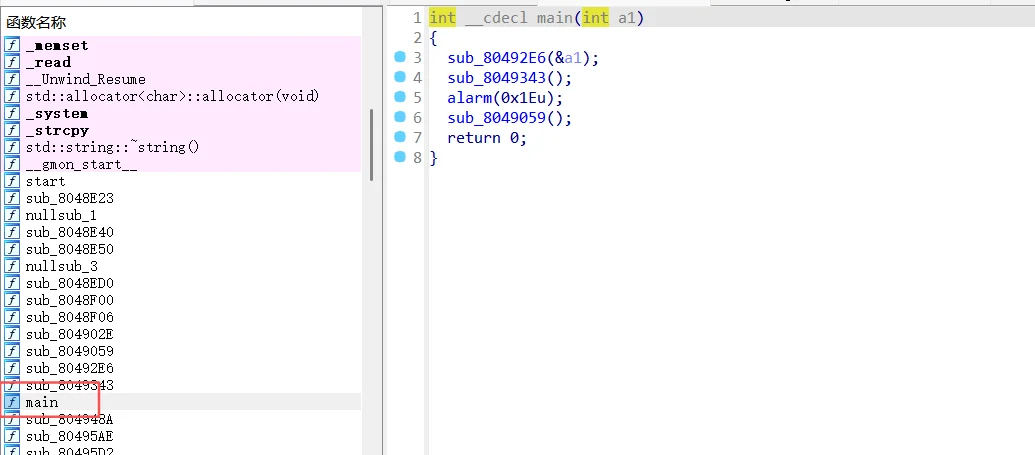Click the function icon beside sub_8048F06 in list
The width and height of the screenshot is (1035, 455).
point(12,317)
